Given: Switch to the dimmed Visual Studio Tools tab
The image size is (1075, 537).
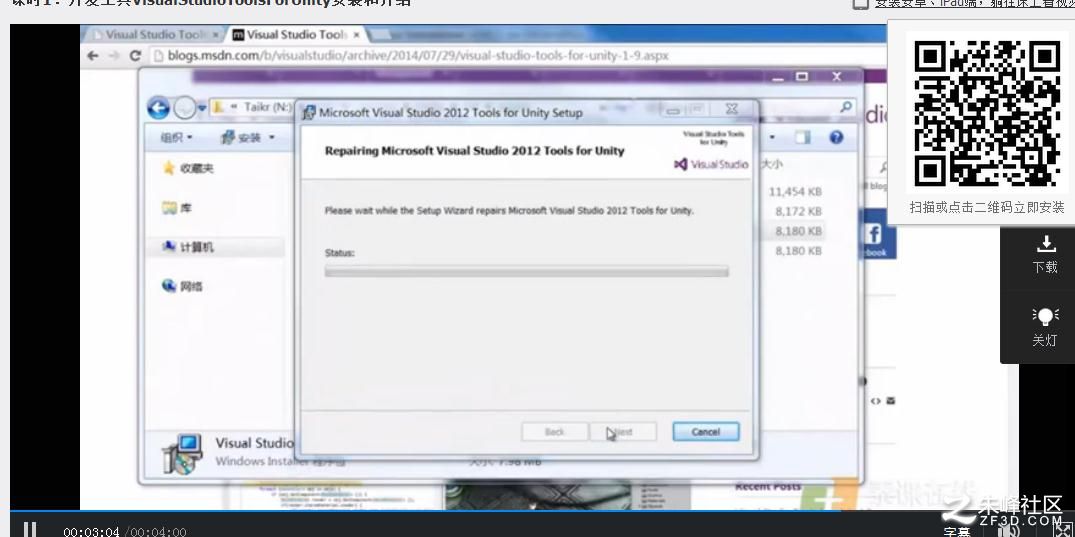Looking at the screenshot, I should tap(155, 34).
